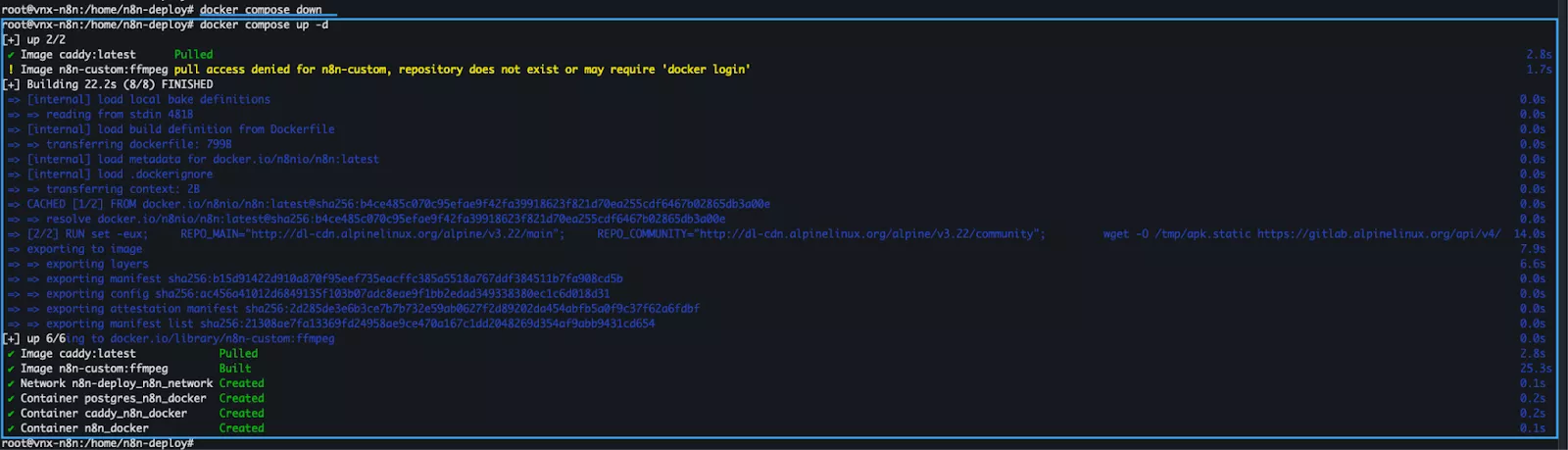The height and width of the screenshot is (450, 1568).
Task: Click the checkmark next to Container postgres_n8n_docker
Action: [11, 398]
